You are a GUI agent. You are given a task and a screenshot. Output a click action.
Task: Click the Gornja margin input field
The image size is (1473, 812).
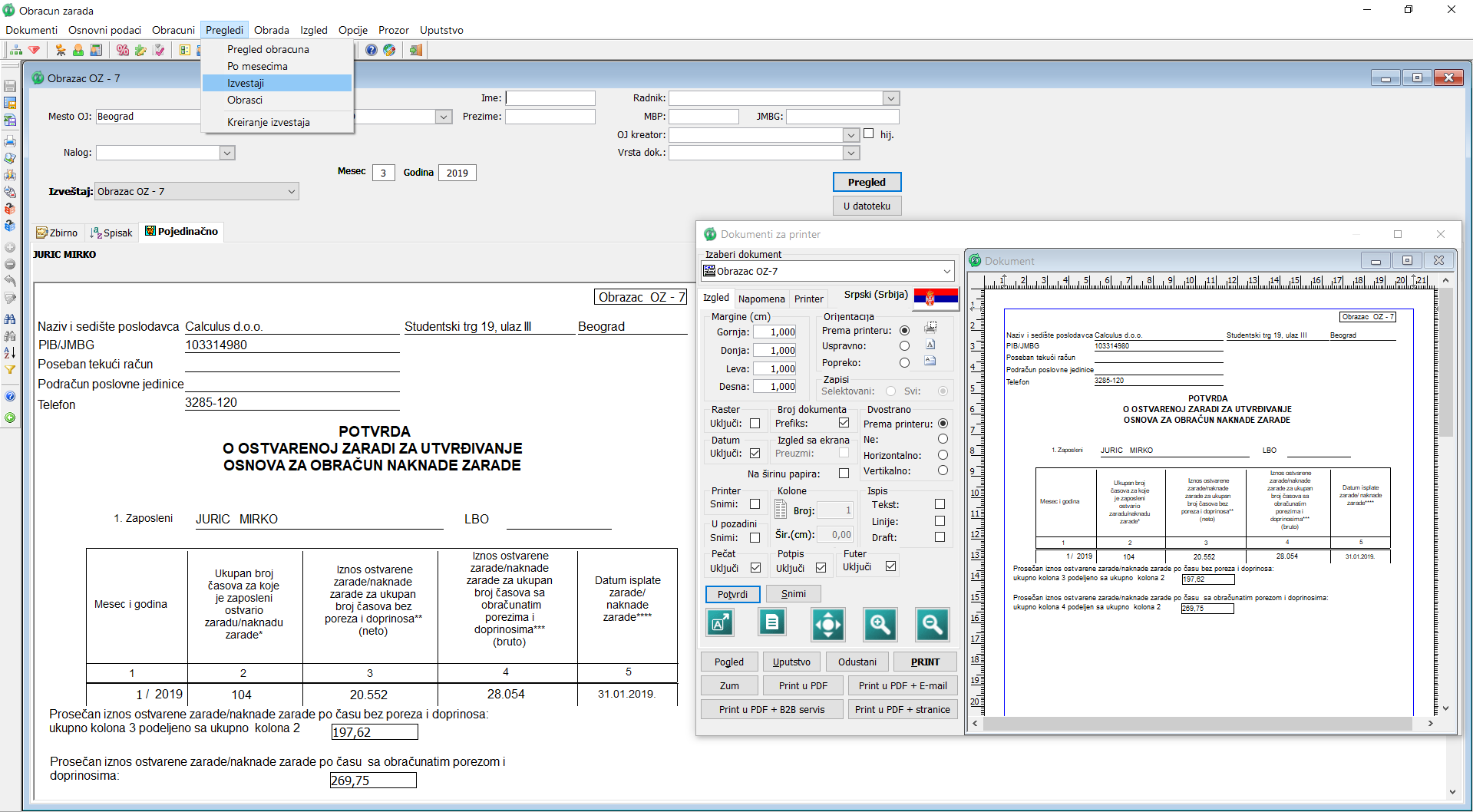point(774,332)
